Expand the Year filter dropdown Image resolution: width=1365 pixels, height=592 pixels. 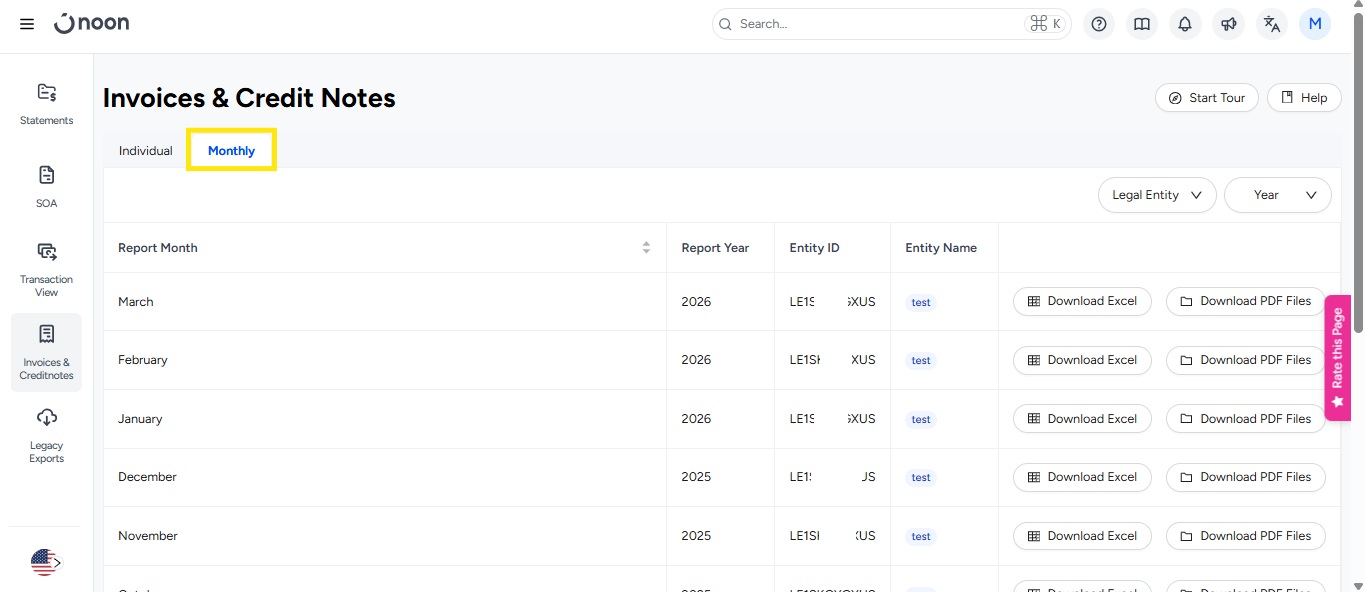(x=1277, y=195)
